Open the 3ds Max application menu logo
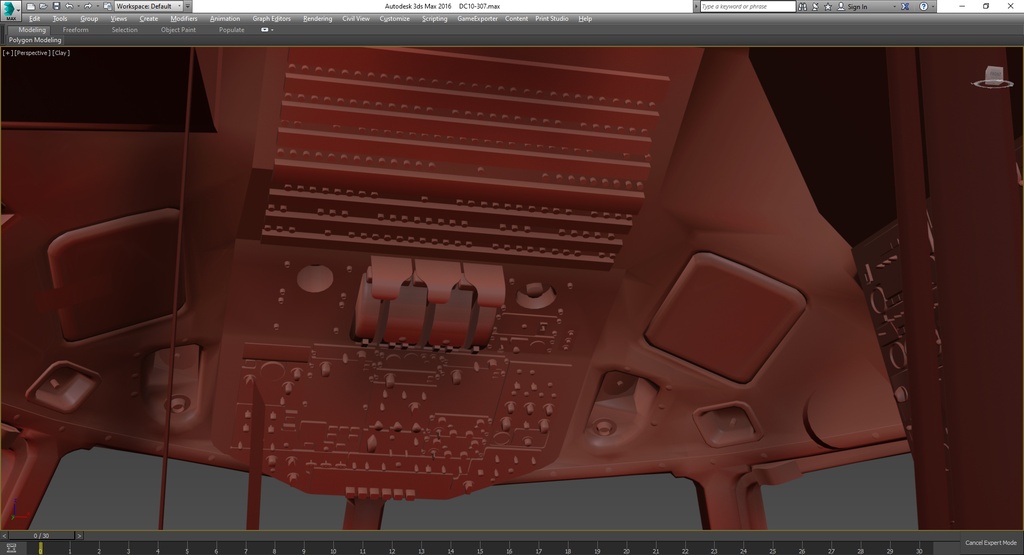The width and height of the screenshot is (1024, 555). coord(11,11)
